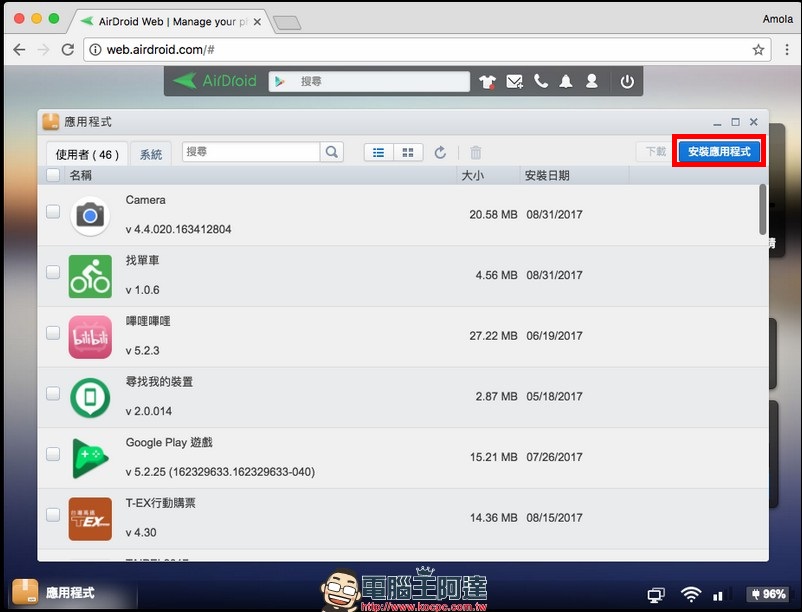Open the phone call icon
This screenshot has width=802, height=612.
[541, 81]
